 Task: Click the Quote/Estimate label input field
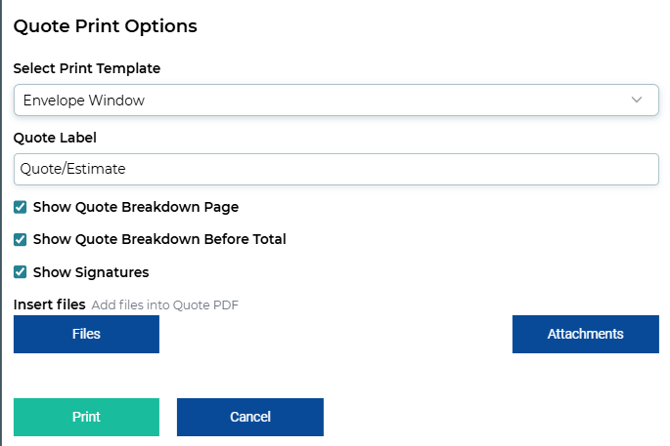coord(336,169)
